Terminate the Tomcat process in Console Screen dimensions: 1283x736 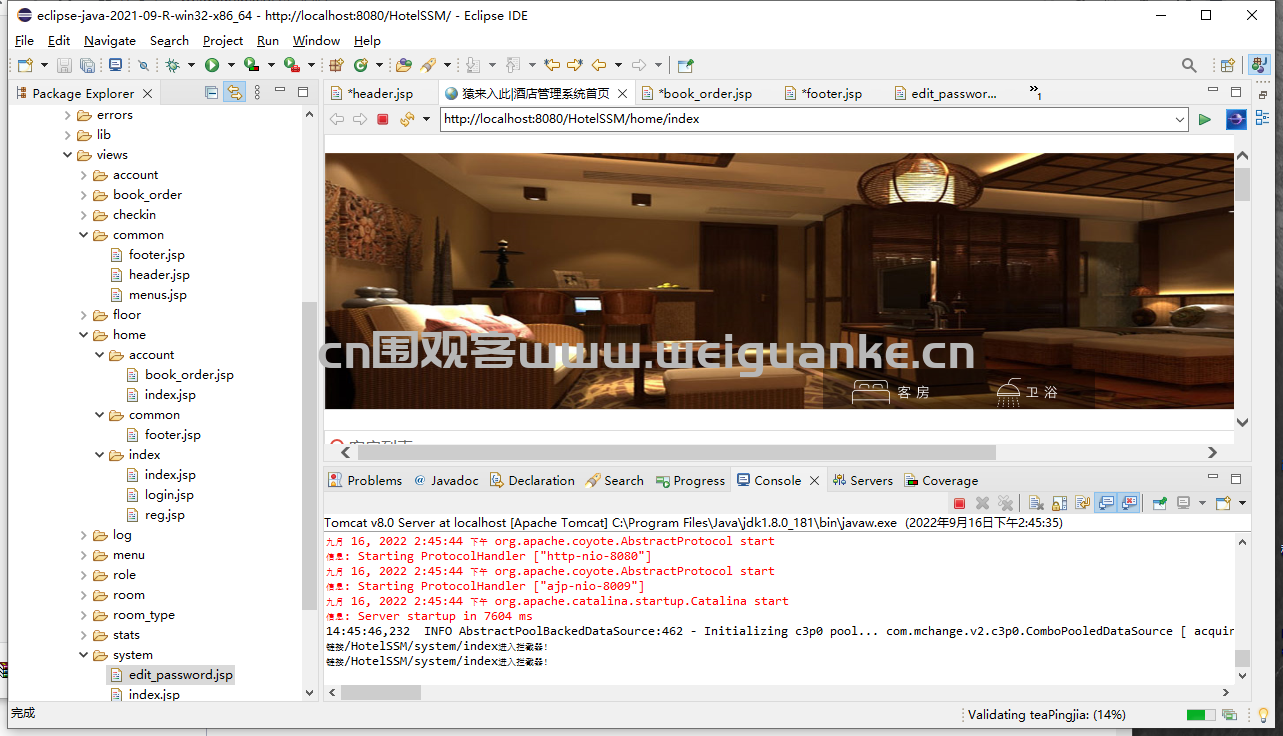point(959,503)
